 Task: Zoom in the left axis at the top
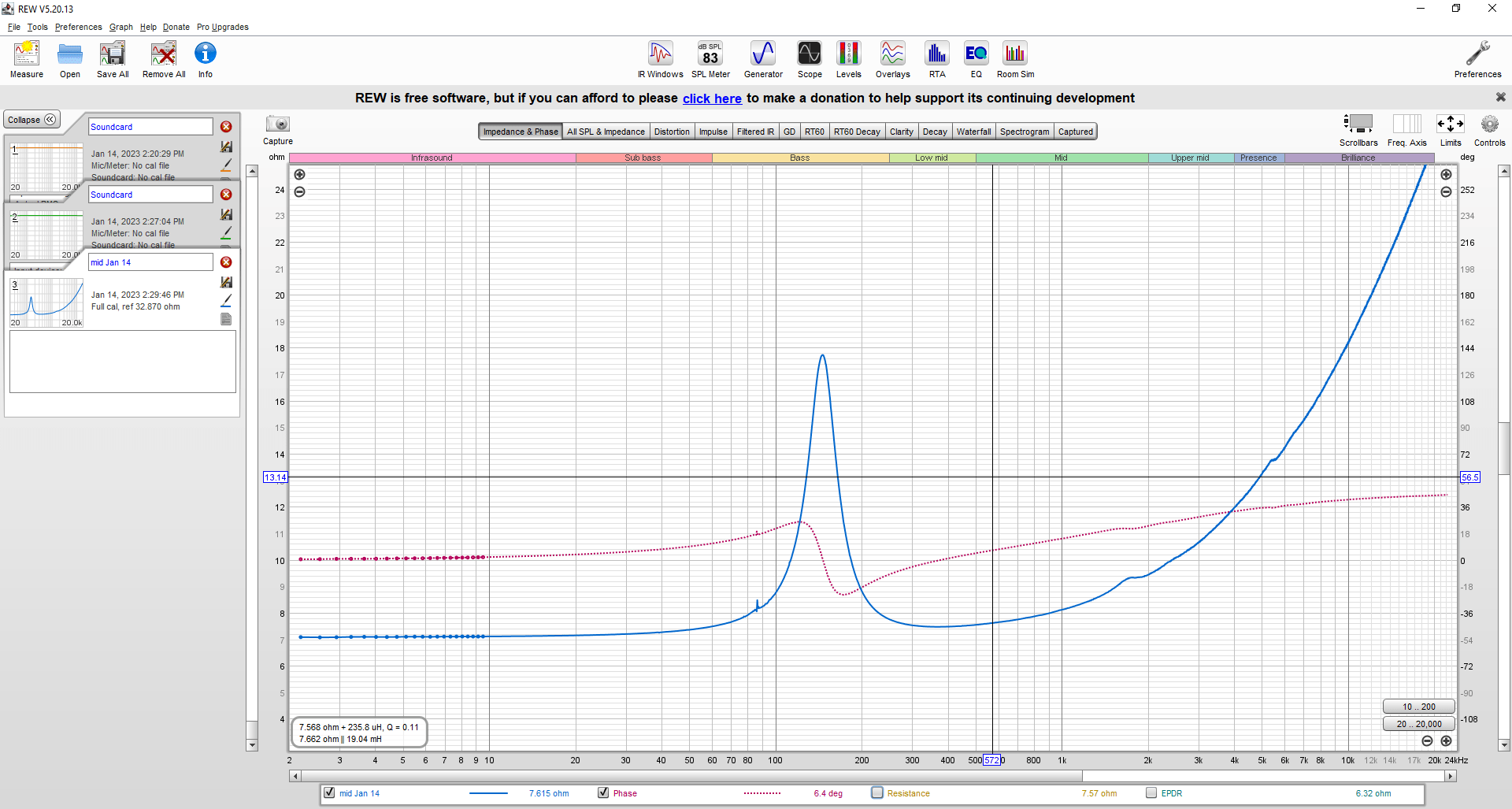[299, 175]
